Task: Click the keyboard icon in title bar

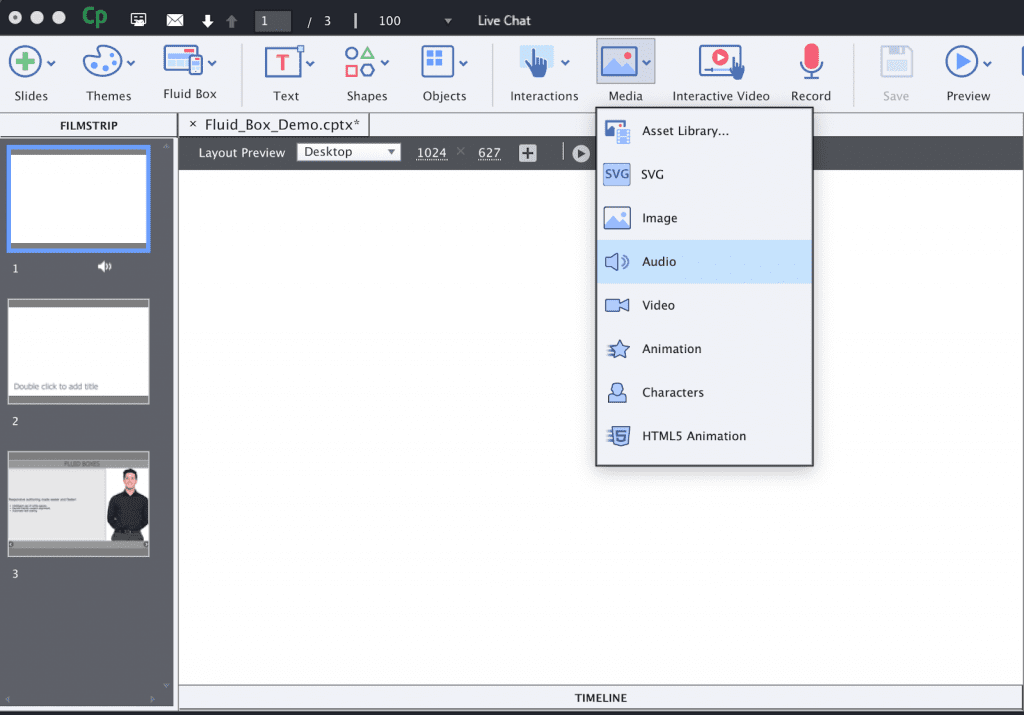Action: point(138,20)
